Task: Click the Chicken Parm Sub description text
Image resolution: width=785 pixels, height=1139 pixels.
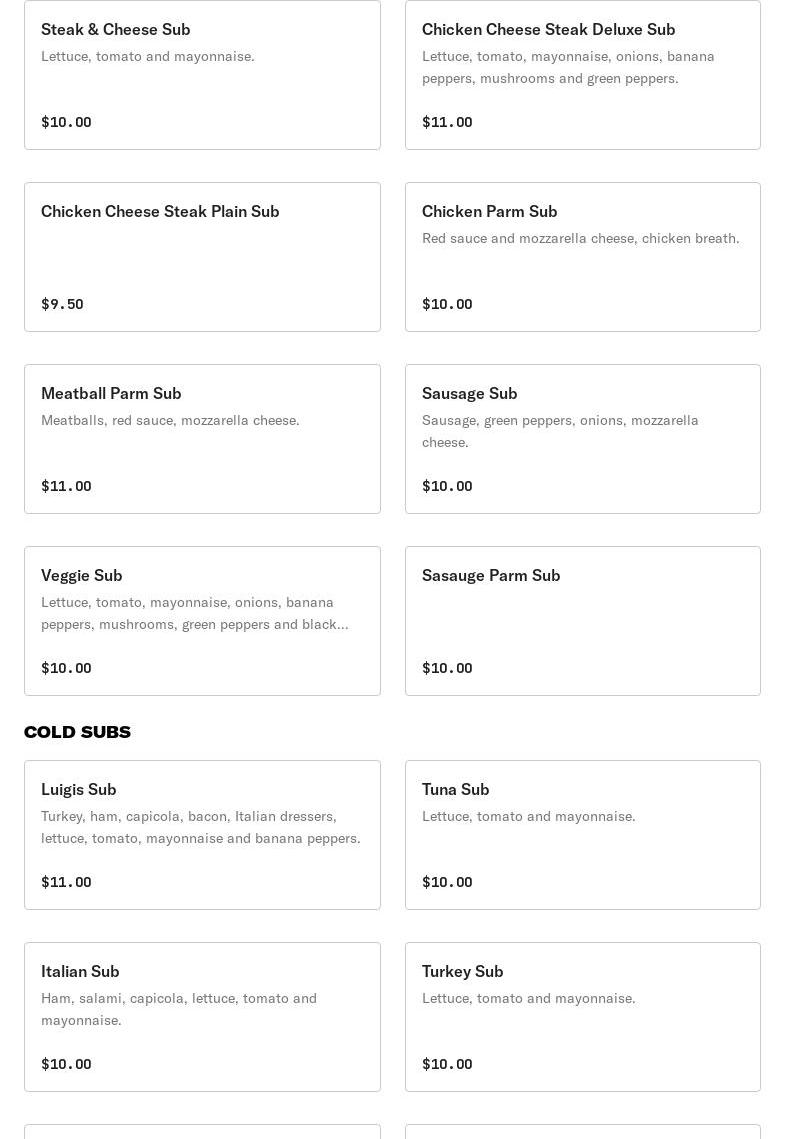Action: 580,238
